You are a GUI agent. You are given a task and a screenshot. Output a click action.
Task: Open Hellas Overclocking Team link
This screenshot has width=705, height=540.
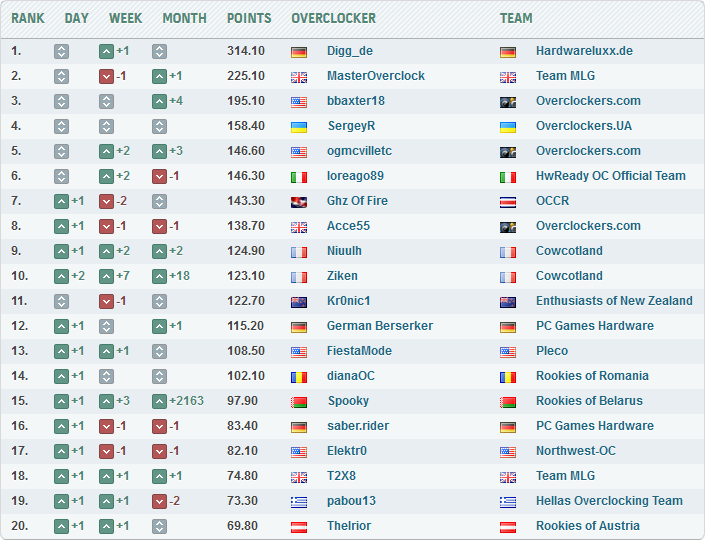[x=609, y=501]
